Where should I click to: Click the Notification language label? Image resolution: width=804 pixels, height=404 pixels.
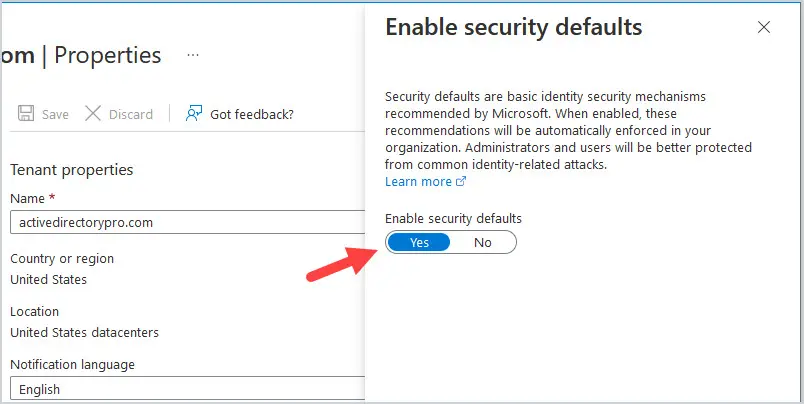coord(72,365)
